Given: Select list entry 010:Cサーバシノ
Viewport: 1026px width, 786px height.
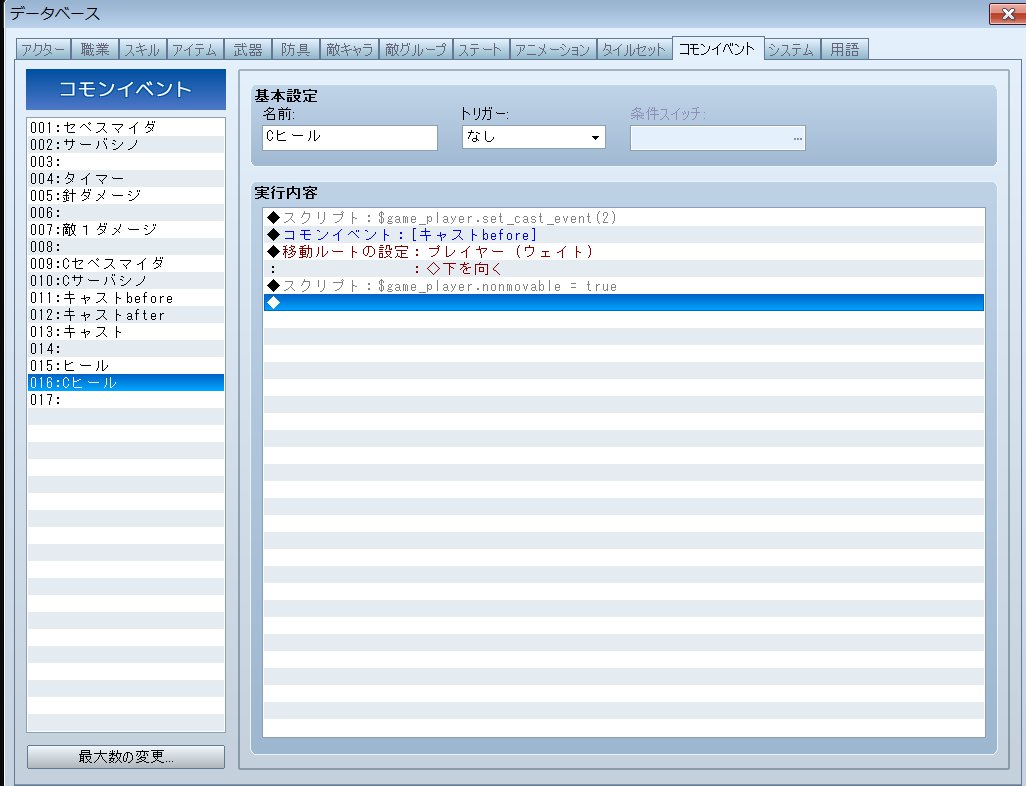Looking at the screenshot, I should pyautogui.click(x=126, y=280).
